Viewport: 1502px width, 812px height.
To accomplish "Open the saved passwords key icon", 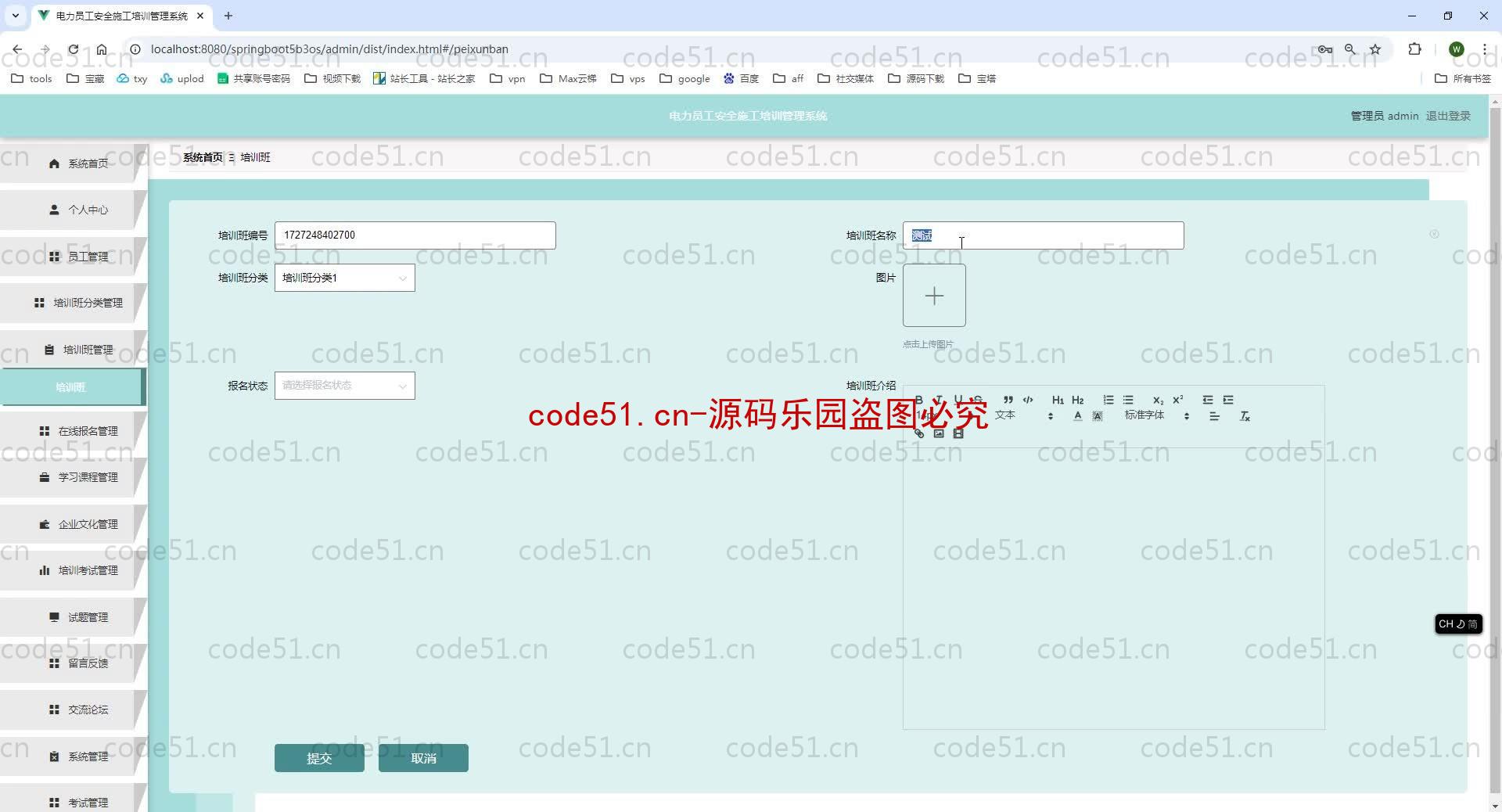I will click(x=1324, y=49).
